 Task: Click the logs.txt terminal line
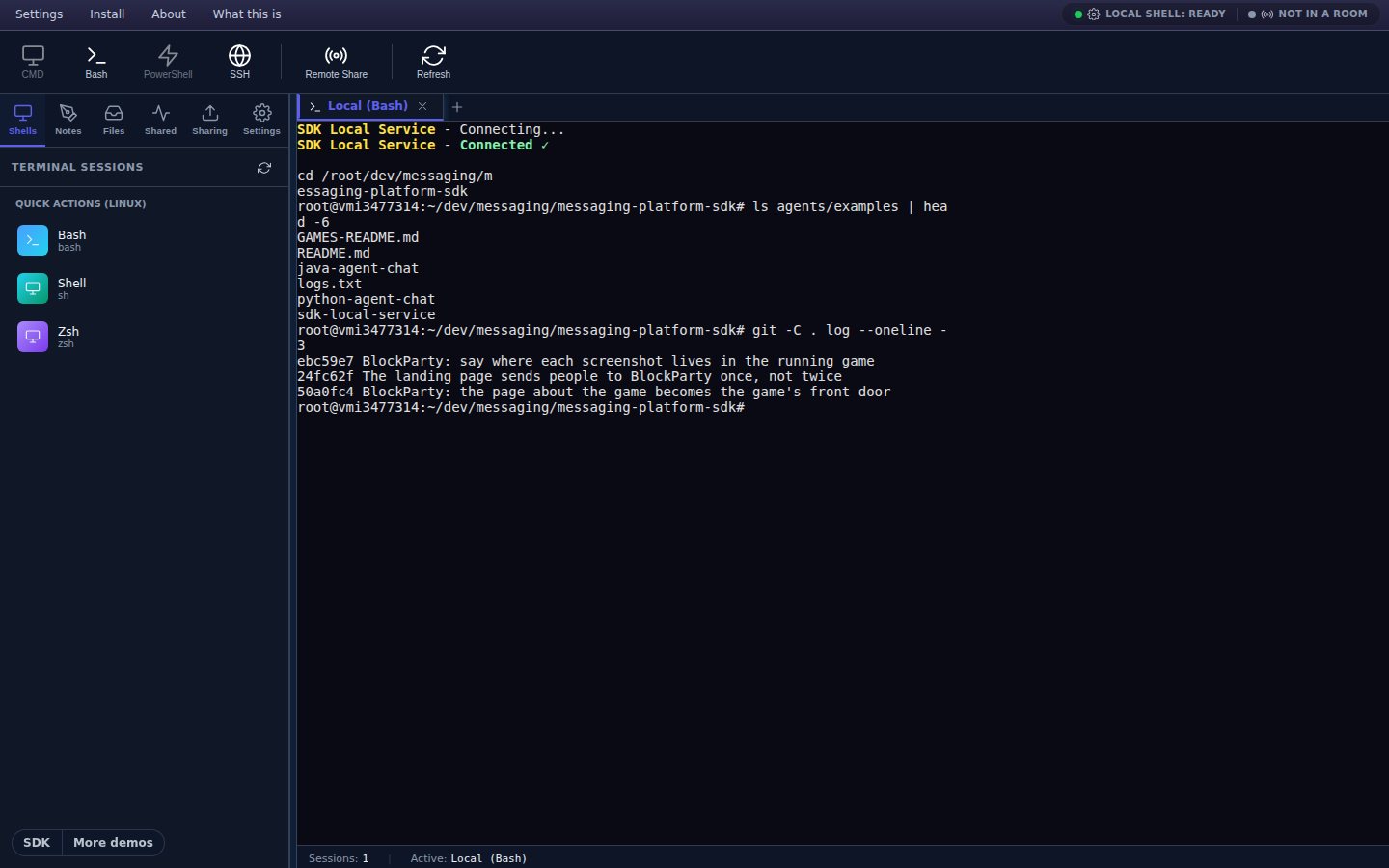point(329,284)
